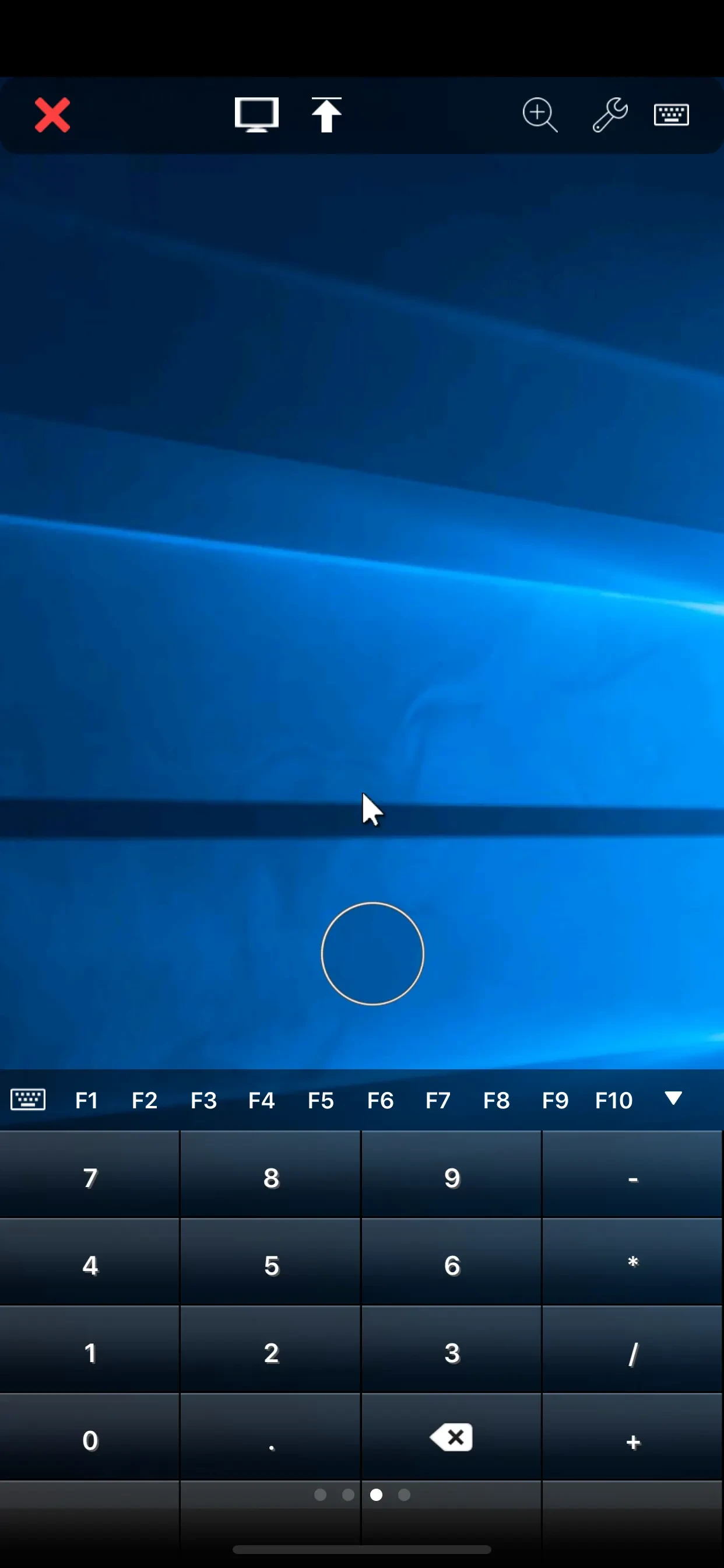Viewport: 724px width, 1568px height.
Task: Tap numpad key 8
Action: point(270,1175)
